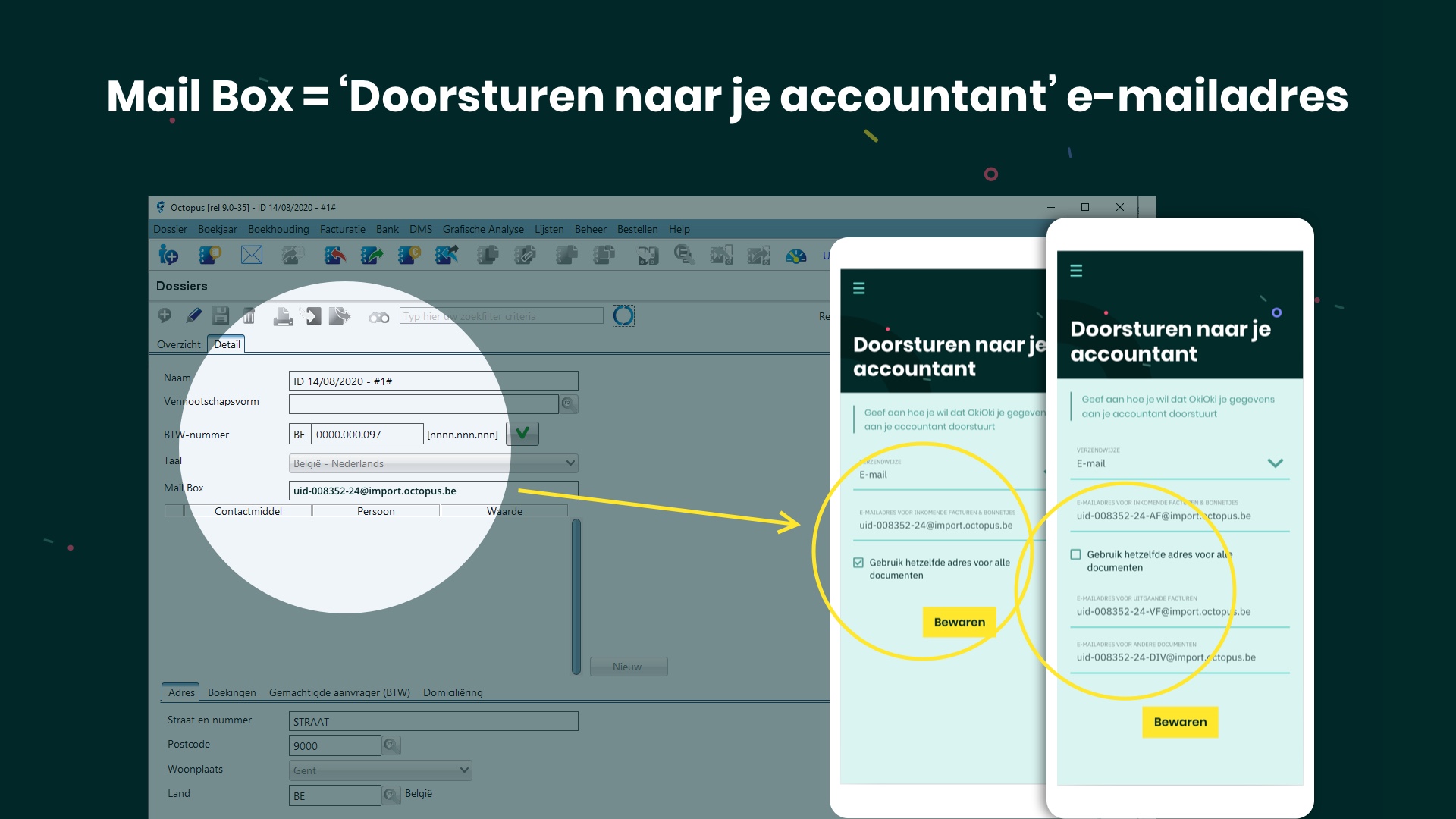Click the circular refresh icon

point(623,315)
